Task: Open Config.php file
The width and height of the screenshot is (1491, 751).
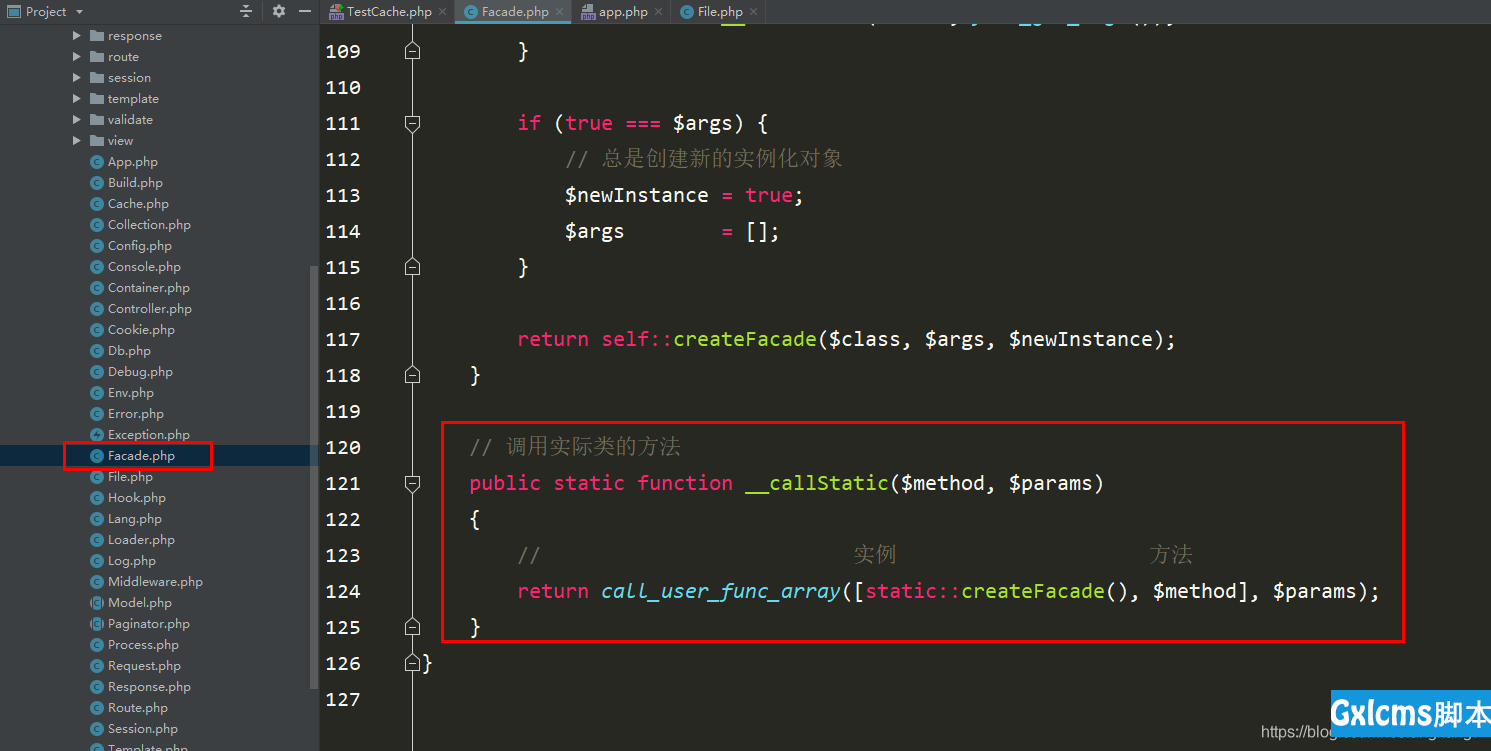Action: pos(140,246)
